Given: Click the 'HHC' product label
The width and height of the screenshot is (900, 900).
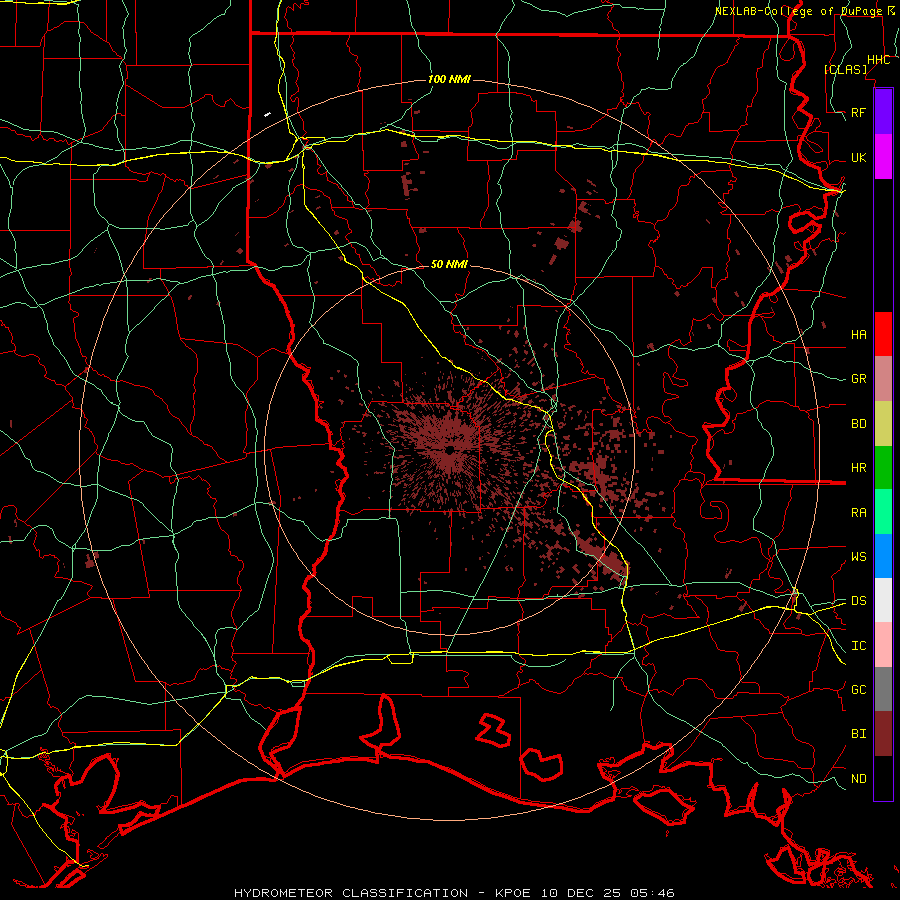Looking at the screenshot, I should click(878, 60).
